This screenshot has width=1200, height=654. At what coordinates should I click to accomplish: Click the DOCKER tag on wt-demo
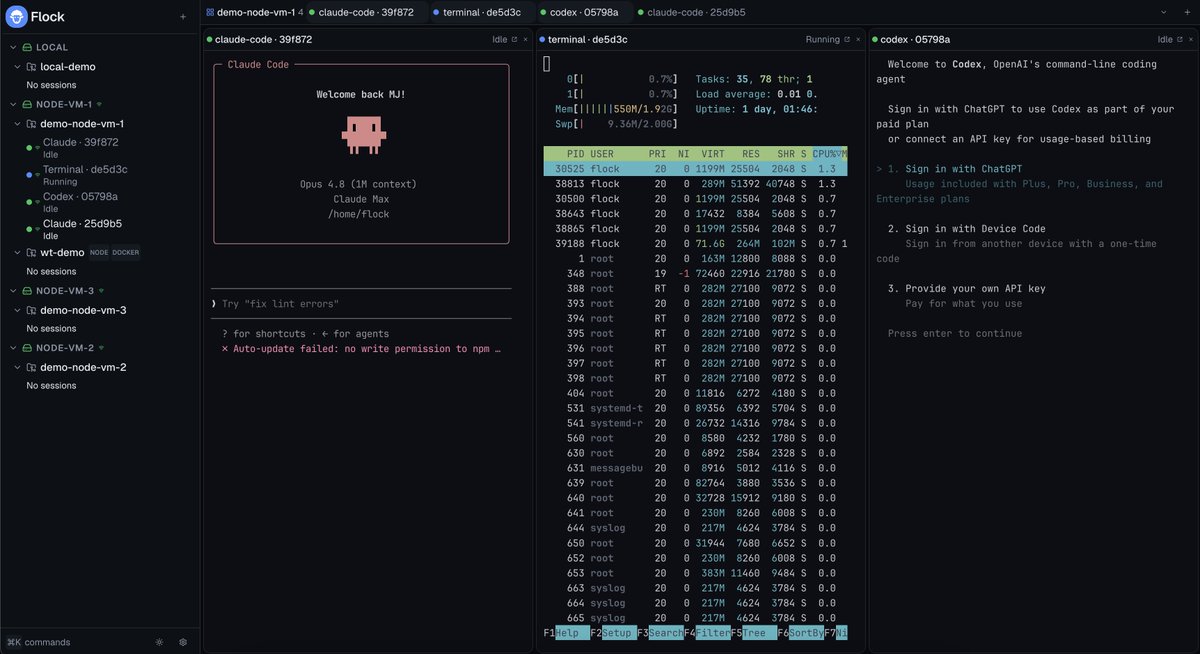click(126, 253)
